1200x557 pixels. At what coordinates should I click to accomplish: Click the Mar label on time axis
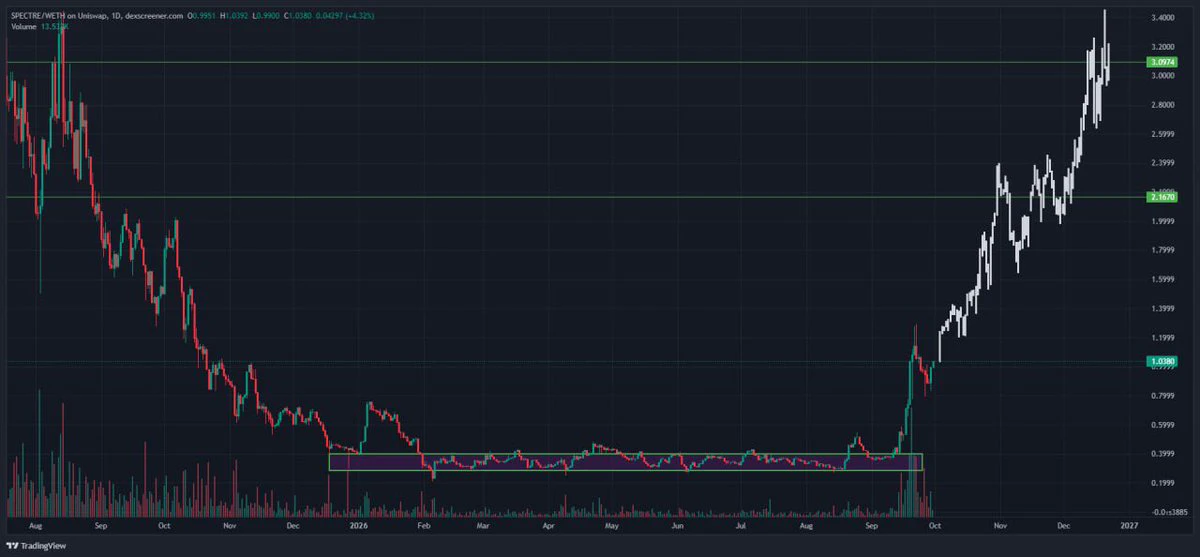(x=483, y=524)
